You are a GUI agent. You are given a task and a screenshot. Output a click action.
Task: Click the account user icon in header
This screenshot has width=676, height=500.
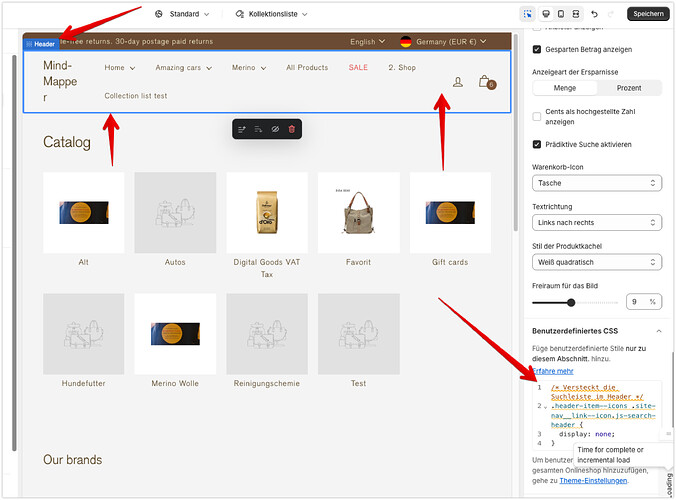pyautogui.click(x=458, y=82)
